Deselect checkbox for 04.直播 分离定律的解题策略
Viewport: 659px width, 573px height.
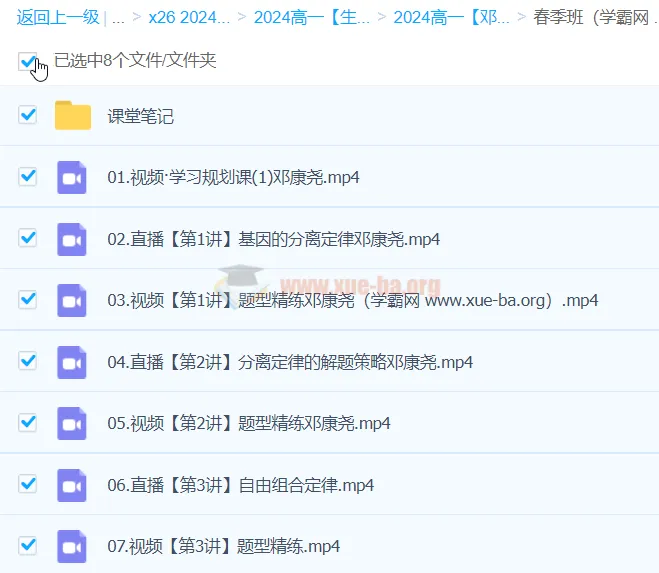[x=28, y=361]
